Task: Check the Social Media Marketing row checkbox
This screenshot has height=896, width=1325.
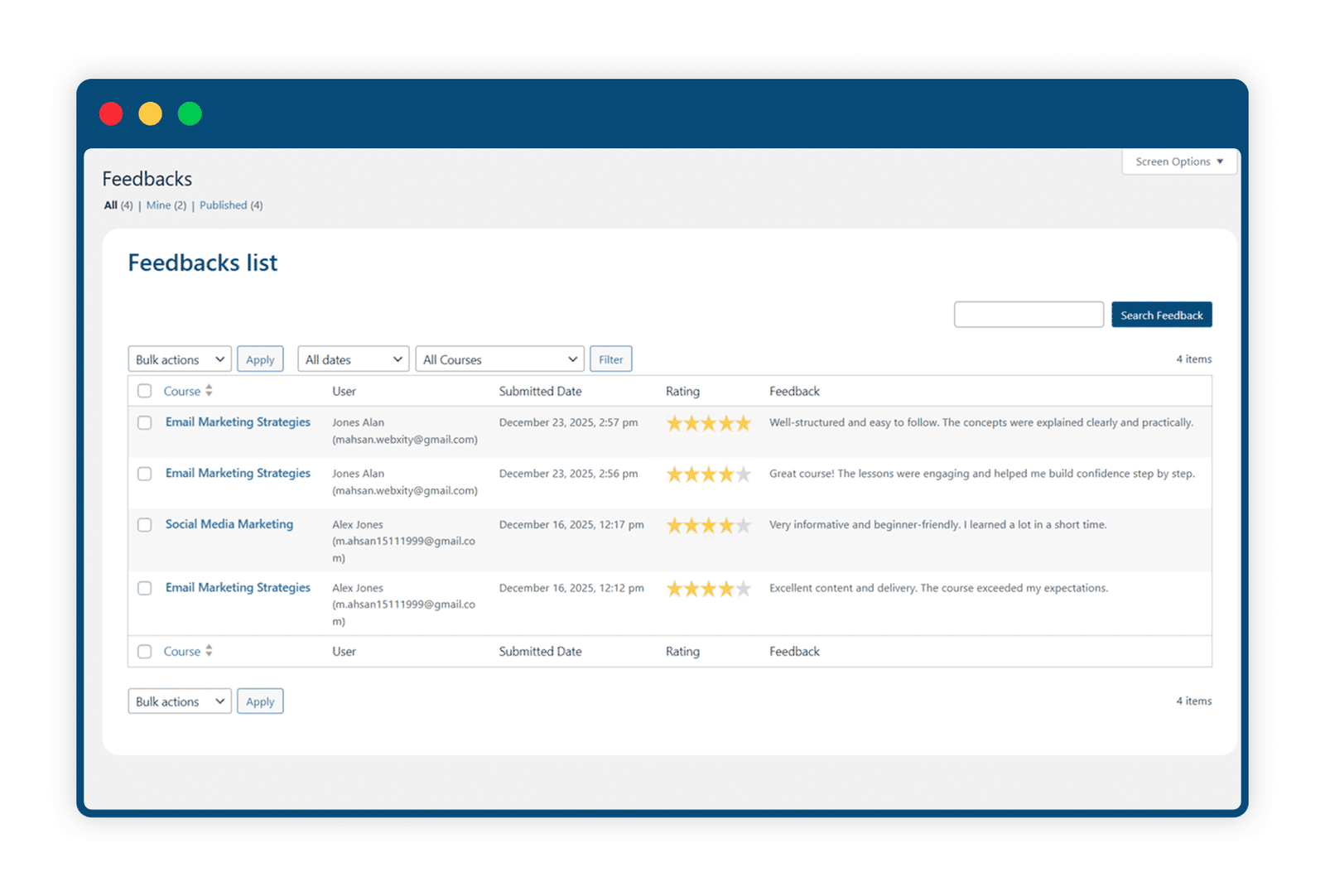Action: 145,525
